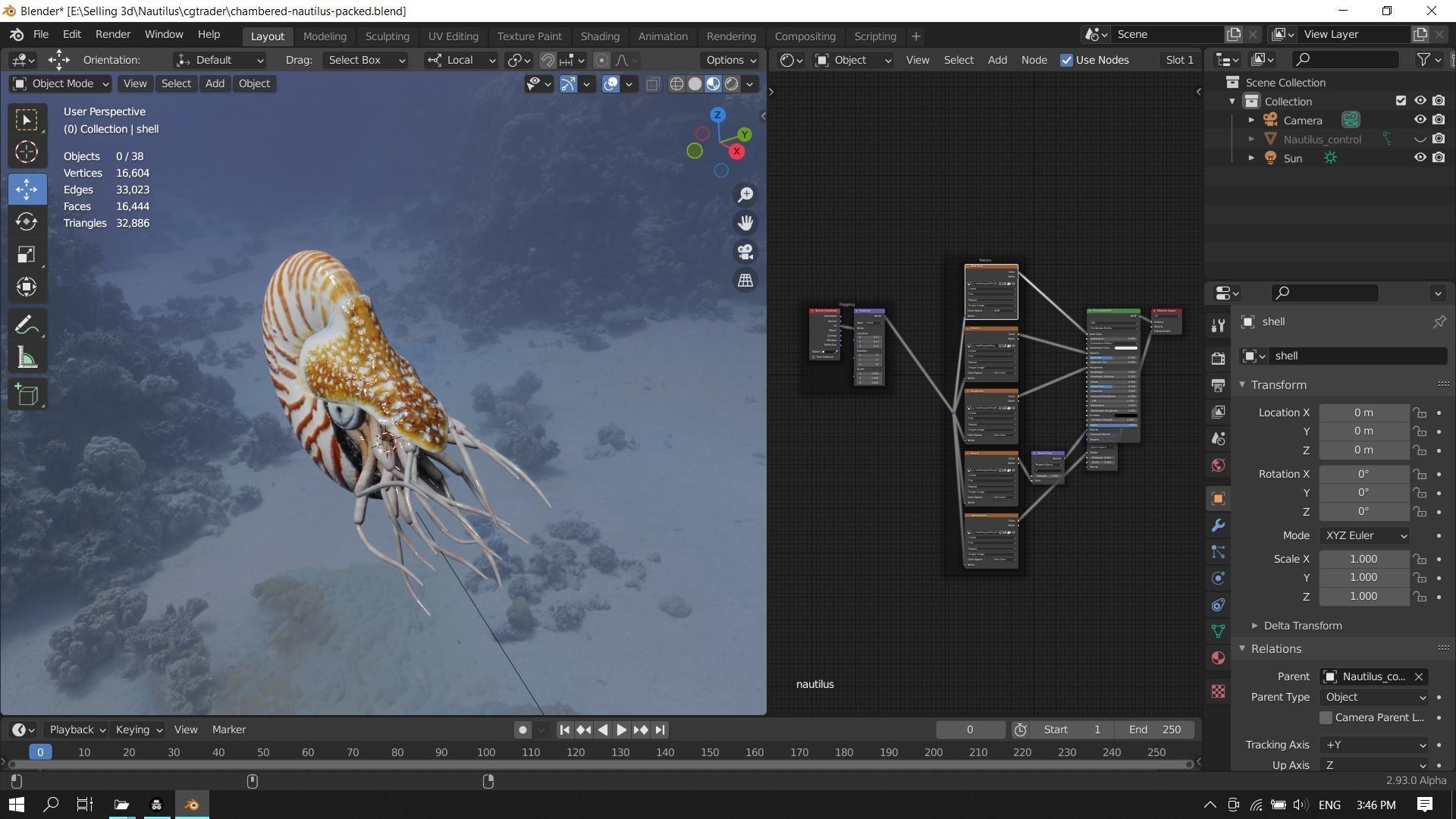Screen dimensions: 1456x819
Task: Activate the Scale tool
Action: point(27,254)
